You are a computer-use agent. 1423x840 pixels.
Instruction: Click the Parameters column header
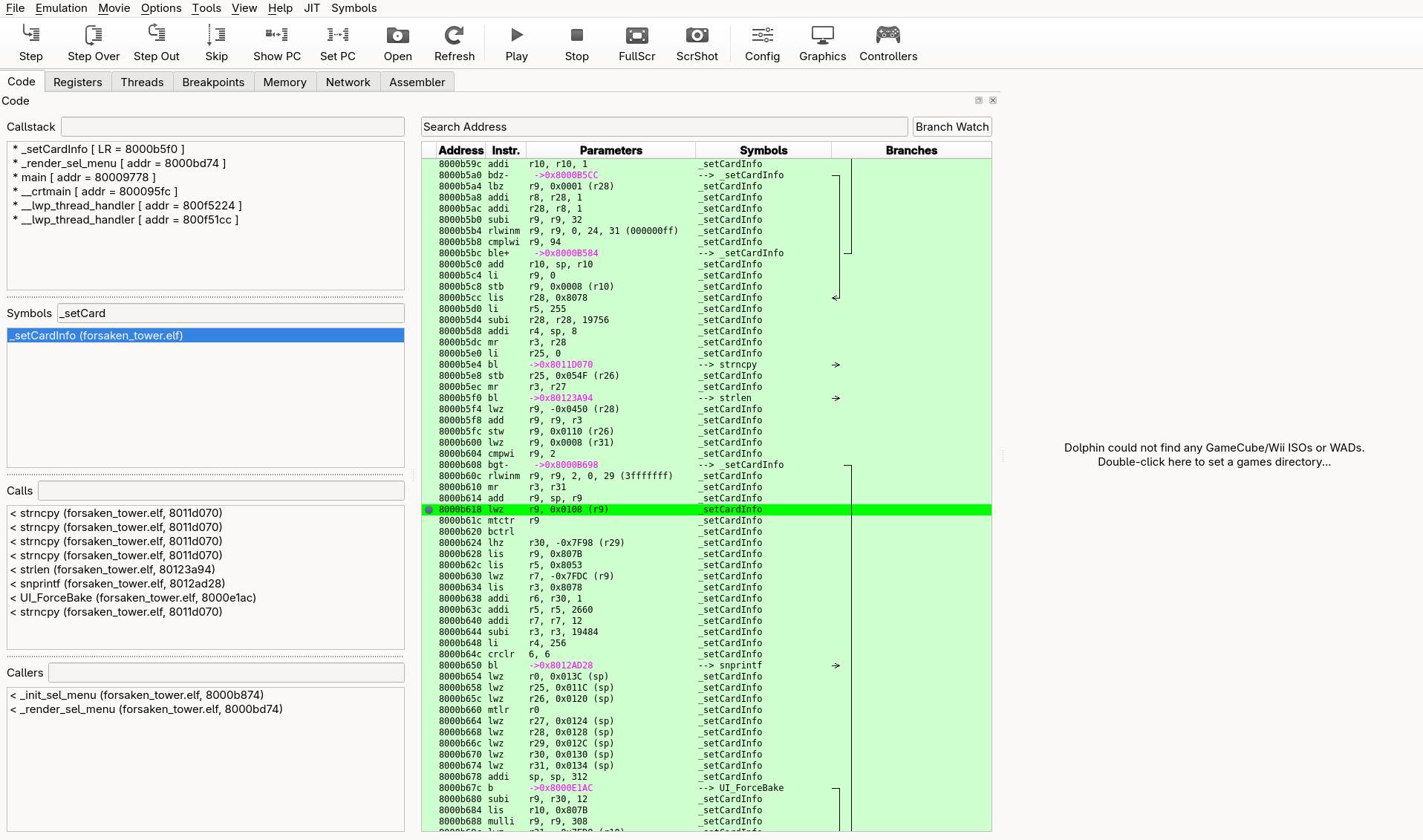610,150
